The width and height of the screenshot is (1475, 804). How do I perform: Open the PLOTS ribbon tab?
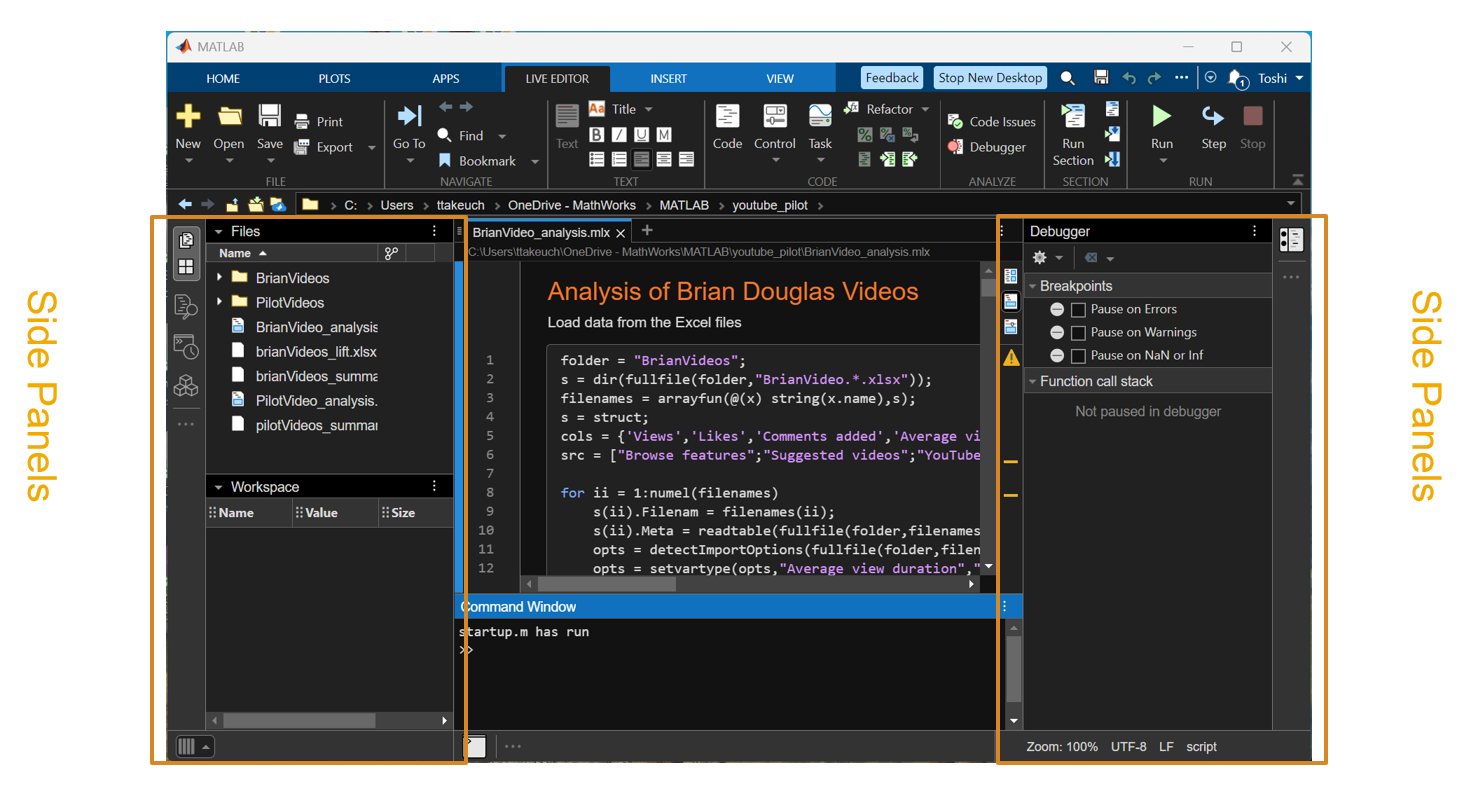(x=334, y=79)
